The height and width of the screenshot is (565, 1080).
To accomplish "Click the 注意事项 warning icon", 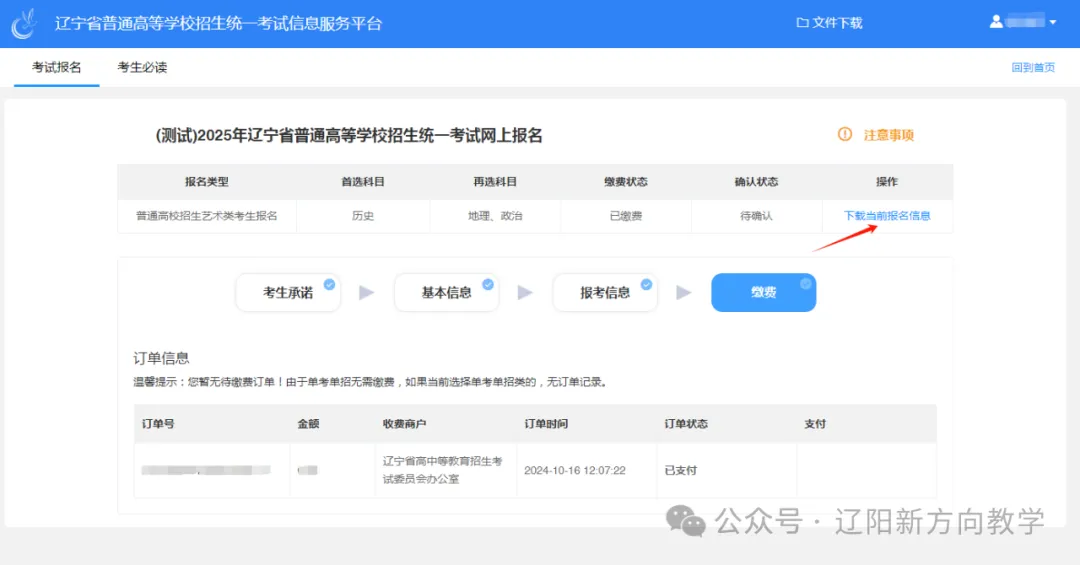I will (844, 134).
